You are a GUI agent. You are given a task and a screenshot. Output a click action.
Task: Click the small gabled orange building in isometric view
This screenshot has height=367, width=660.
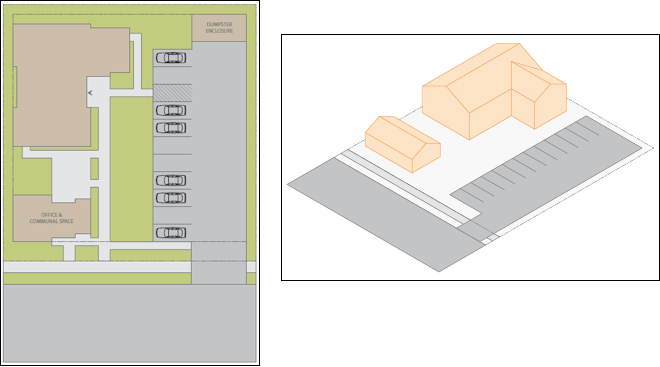click(x=402, y=144)
